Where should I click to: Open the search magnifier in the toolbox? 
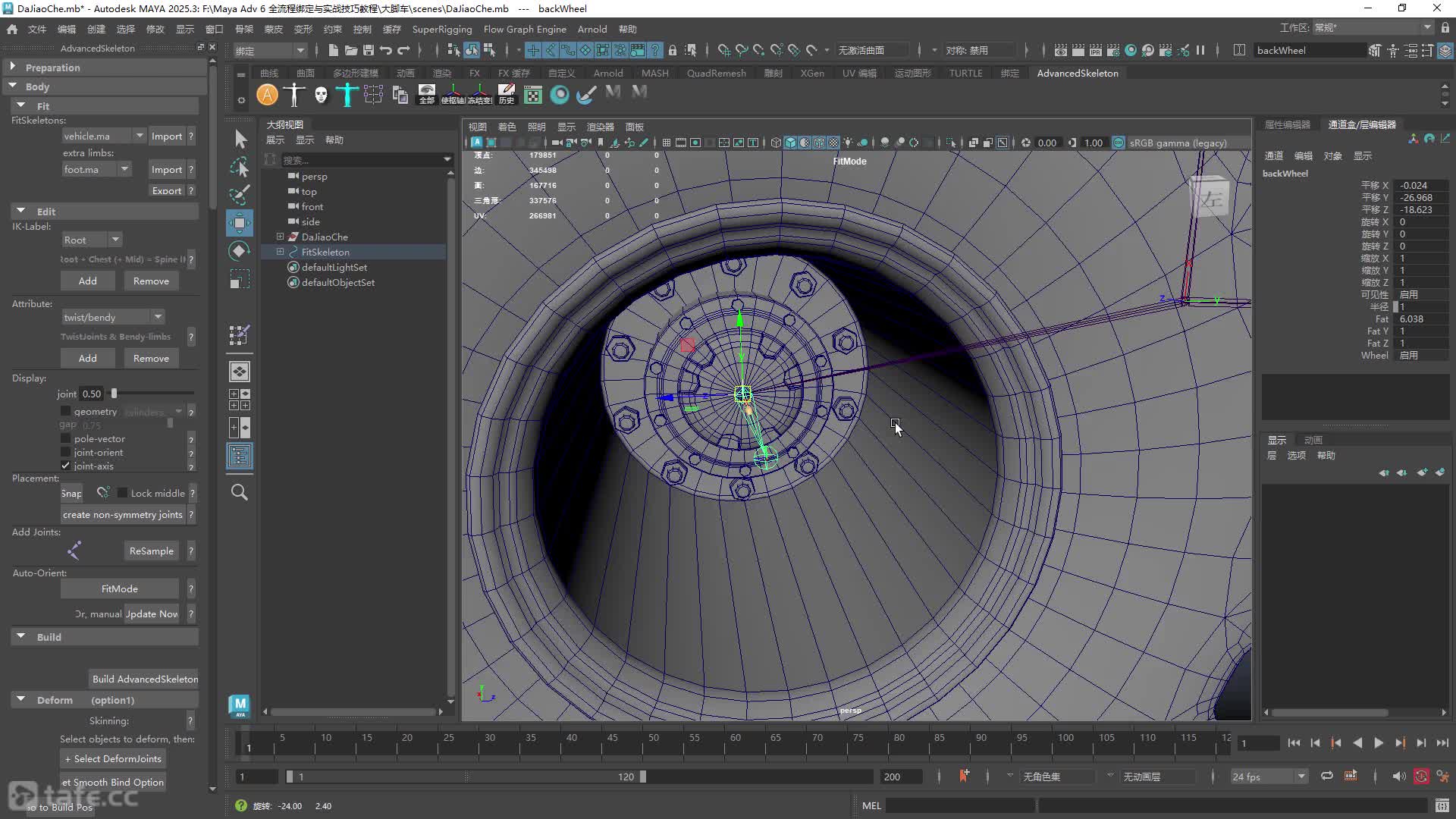(x=240, y=492)
